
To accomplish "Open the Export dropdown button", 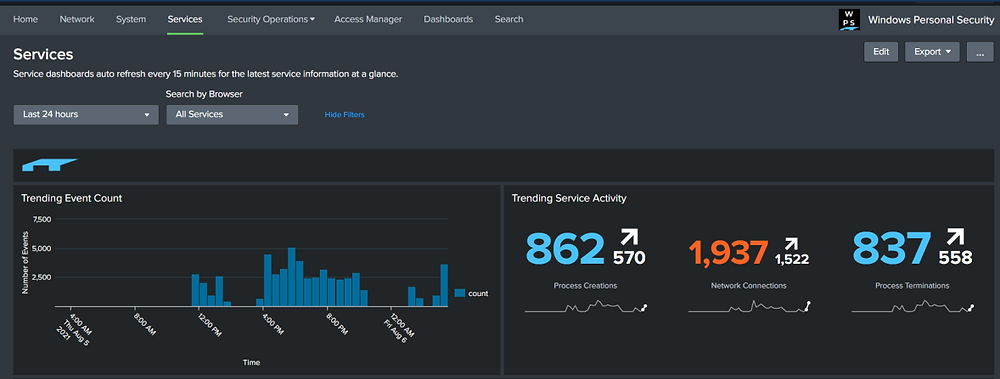I will point(932,52).
